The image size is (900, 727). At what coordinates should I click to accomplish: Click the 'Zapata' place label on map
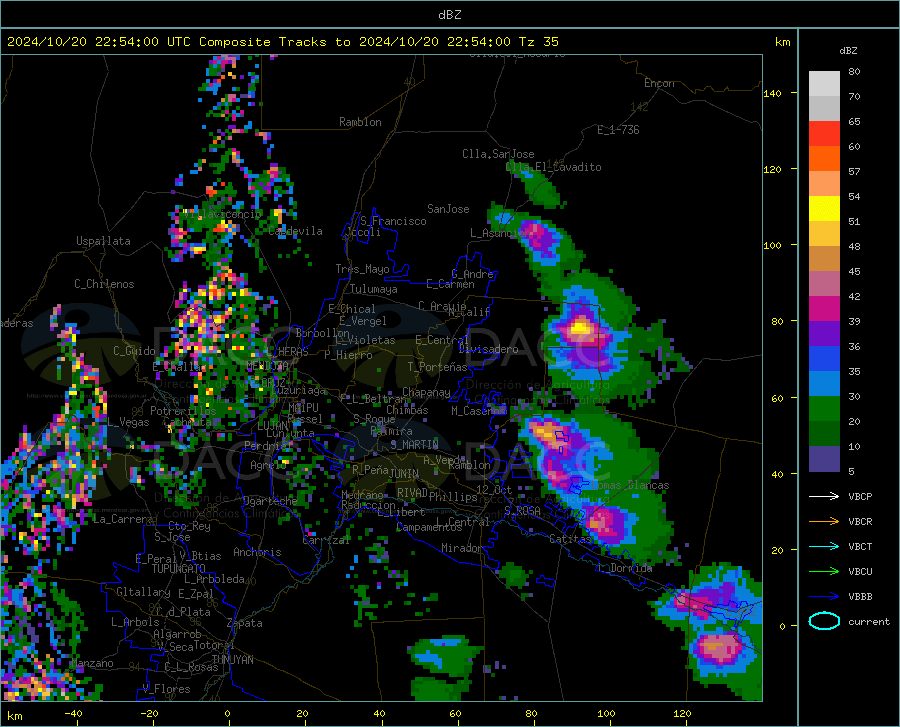coord(245,623)
